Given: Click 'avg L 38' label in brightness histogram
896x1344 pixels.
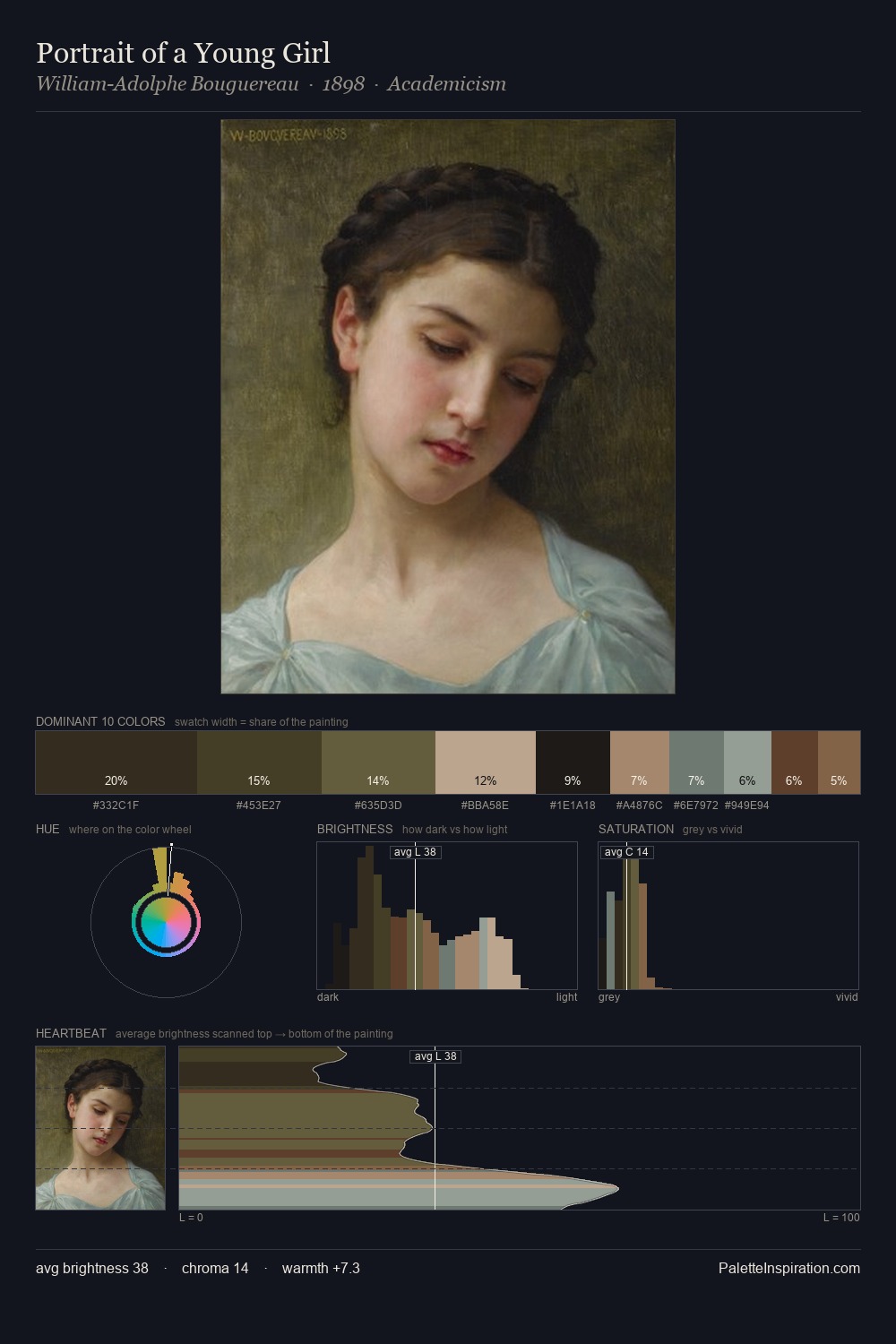Looking at the screenshot, I should pos(416,852).
